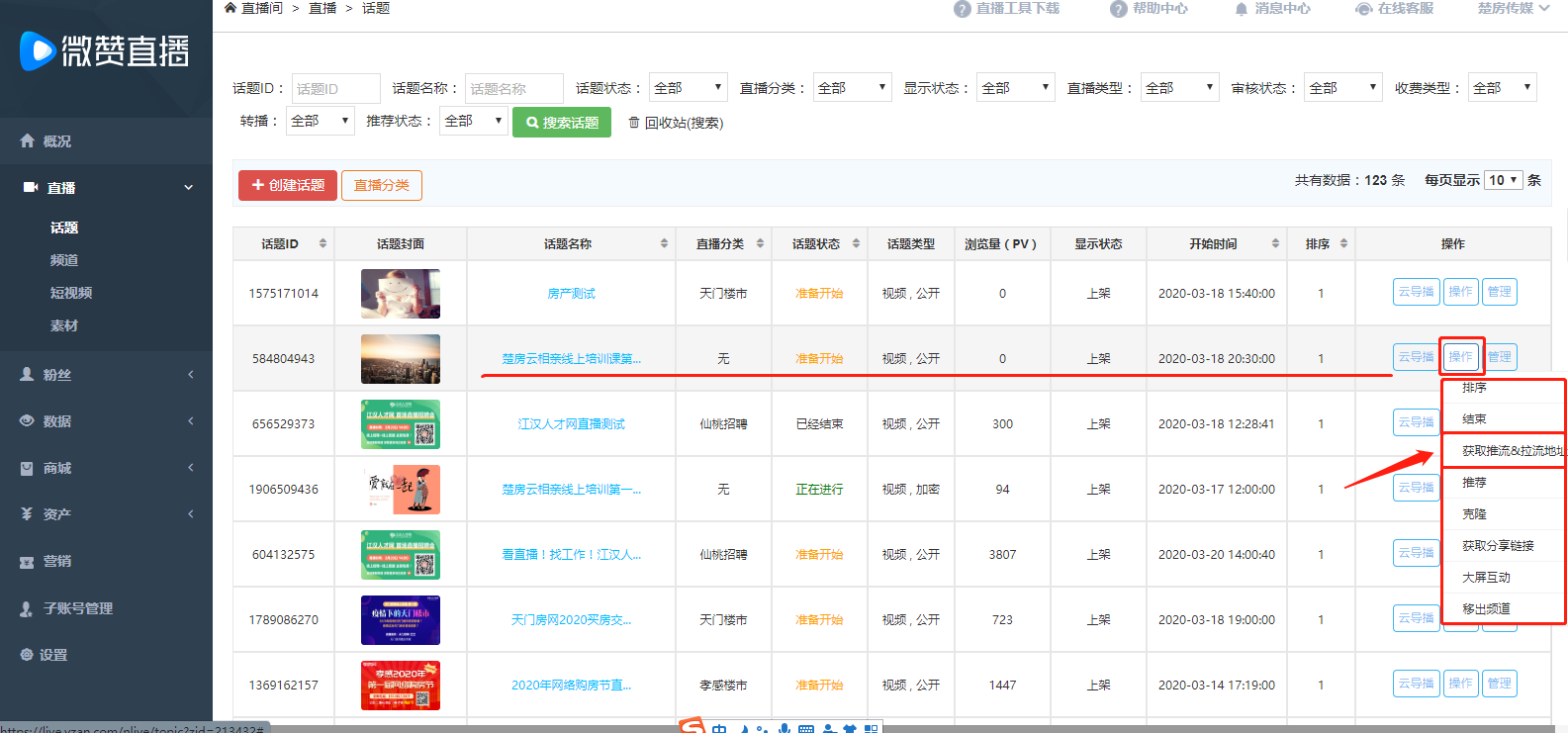
Task: Click the 话题名称 input field
Action: click(x=513, y=88)
